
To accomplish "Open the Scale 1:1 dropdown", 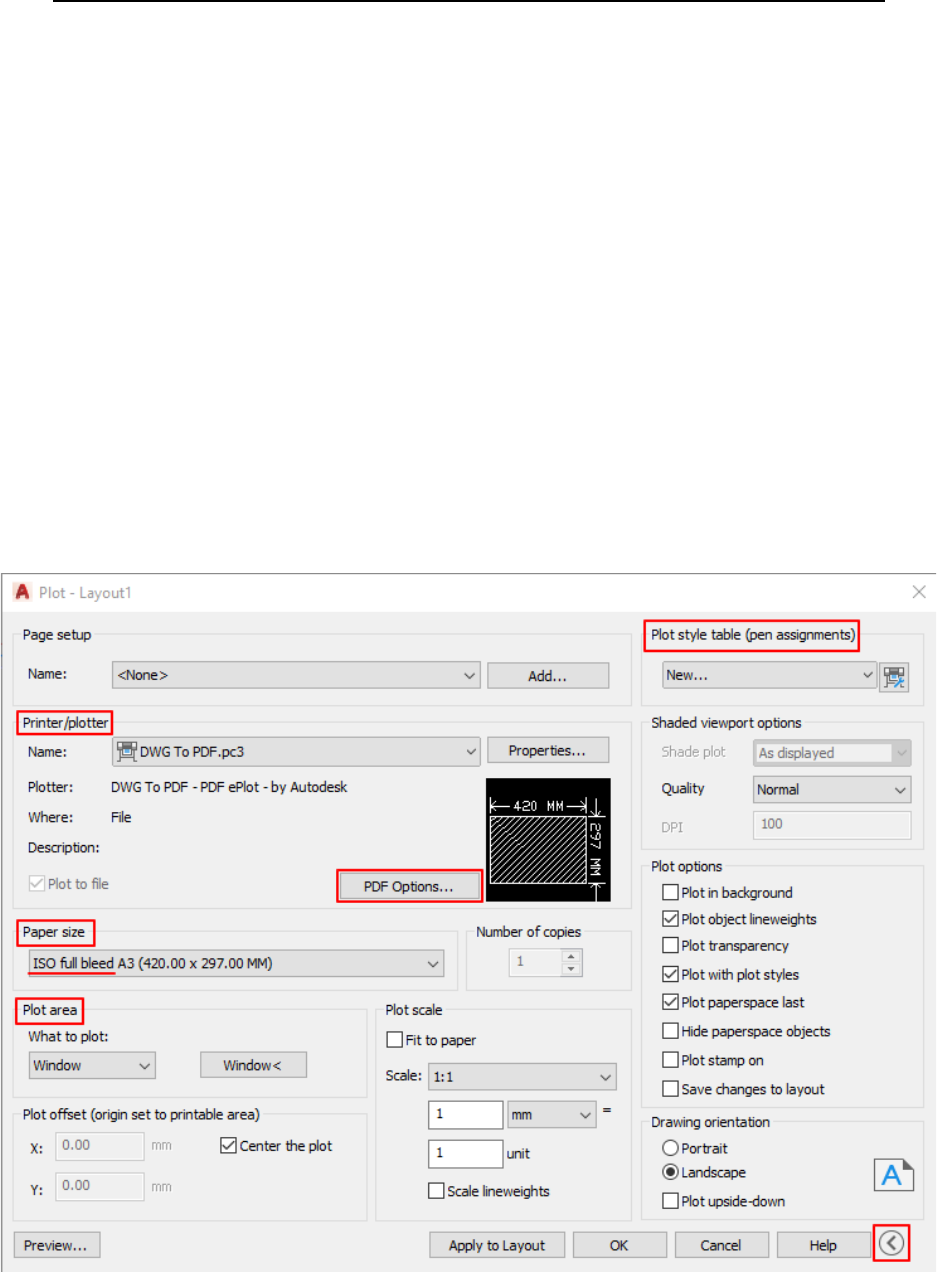I will (x=522, y=1077).
